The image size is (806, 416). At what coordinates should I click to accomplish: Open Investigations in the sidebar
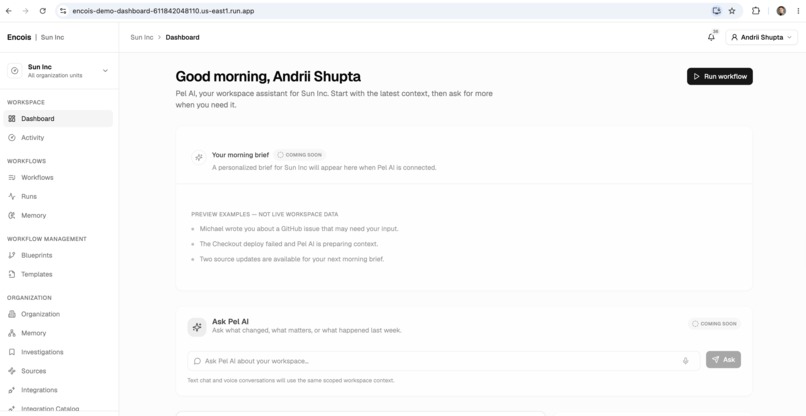tap(58, 352)
